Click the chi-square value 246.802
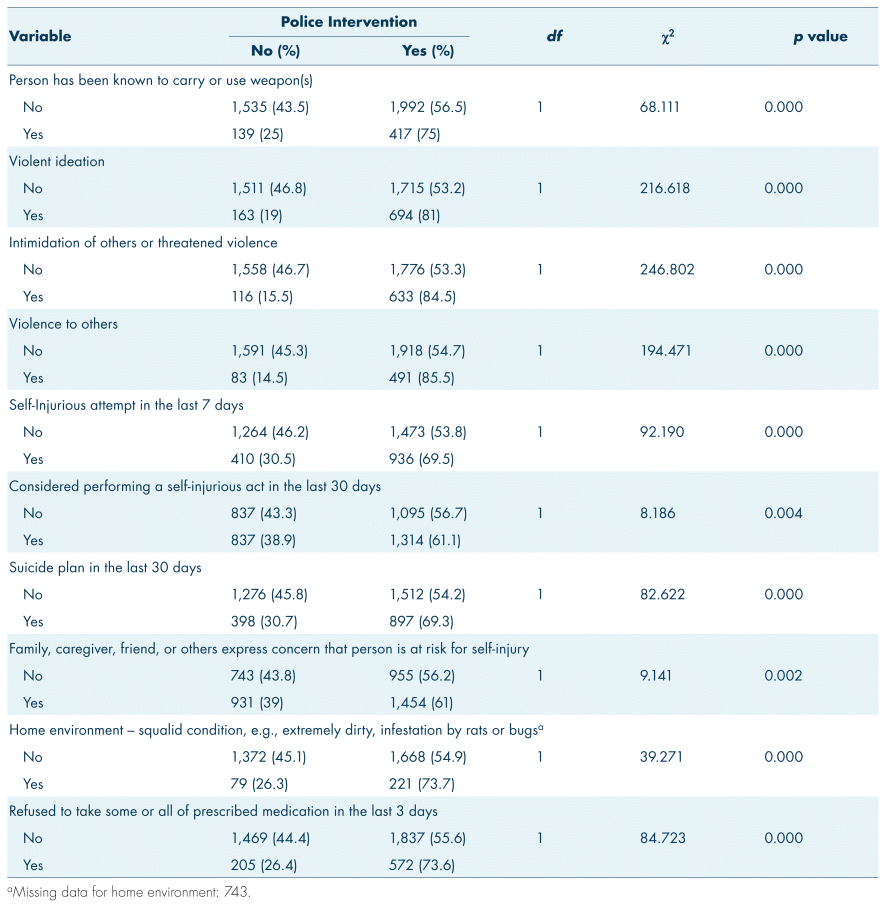886x908 pixels. coord(667,269)
